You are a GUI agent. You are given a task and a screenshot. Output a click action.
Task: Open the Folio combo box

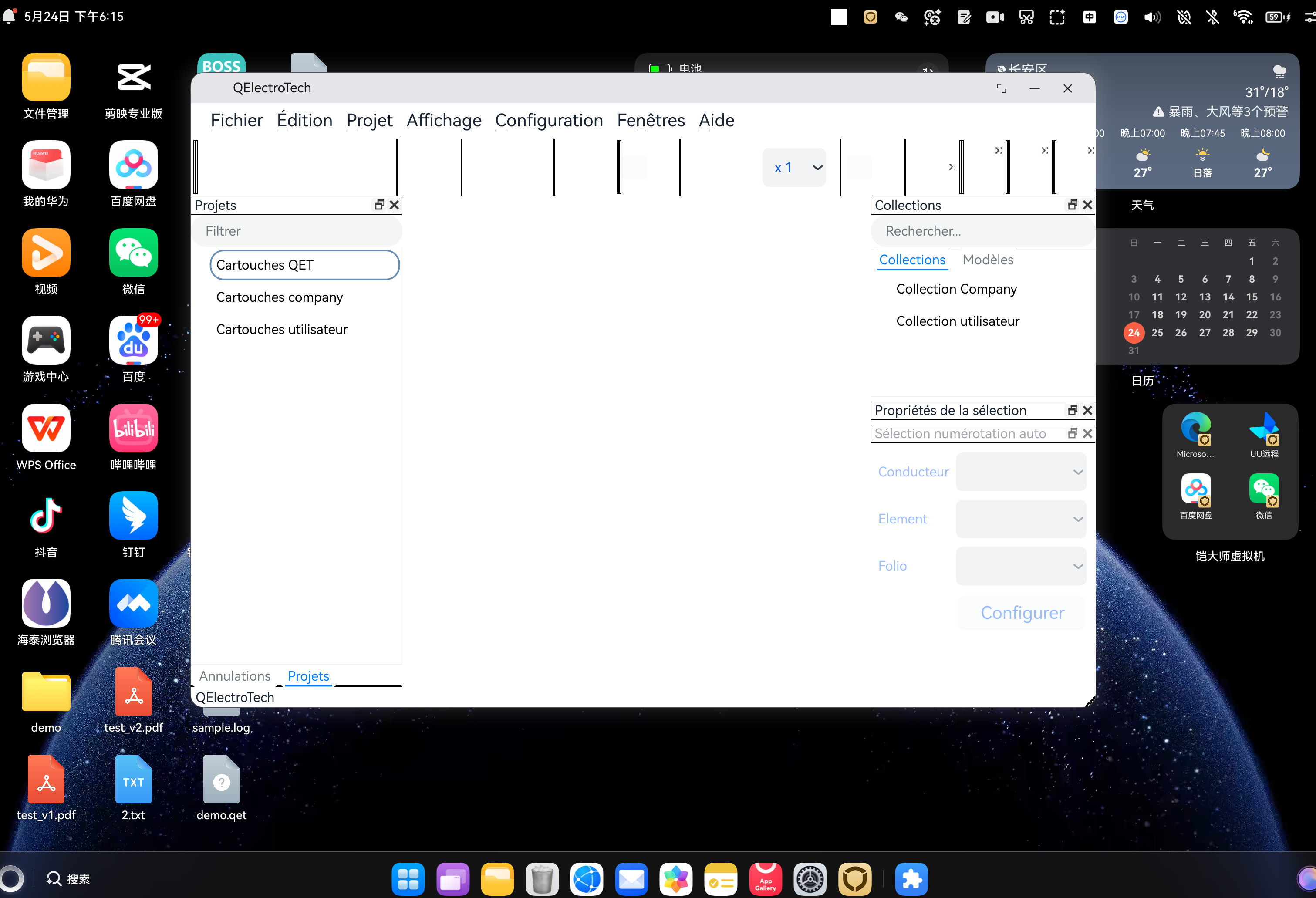click(1020, 566)
